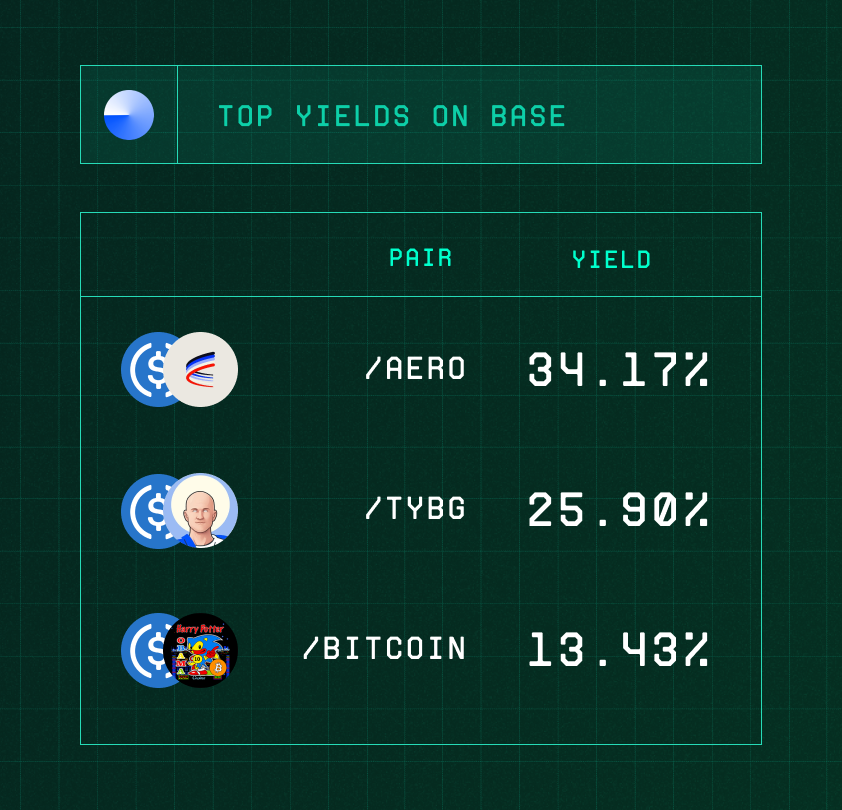Click the 34.17% yield value
This screenshot has height=810, width=842.
pyautogui.click(x=618, y=370)
